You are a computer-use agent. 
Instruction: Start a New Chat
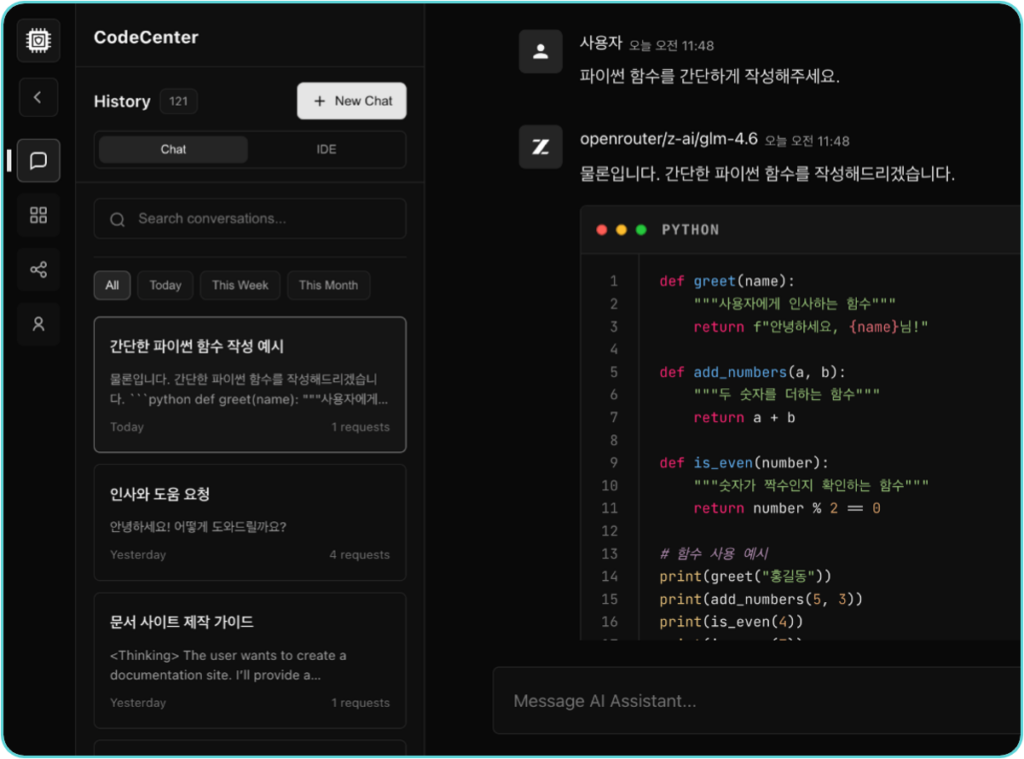351,101
